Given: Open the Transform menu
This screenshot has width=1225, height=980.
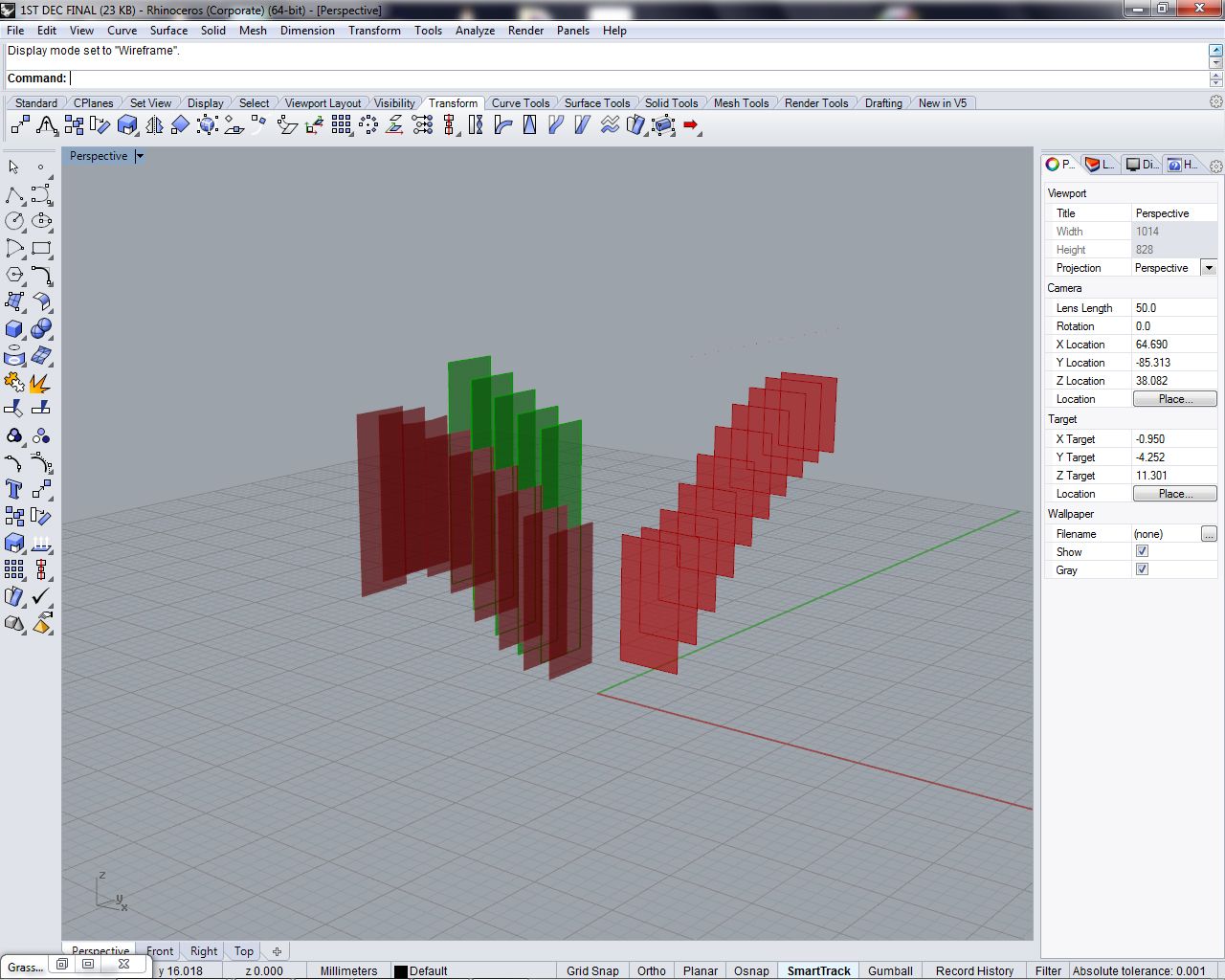Looking at the screenshot, I should tap(374, 30).
